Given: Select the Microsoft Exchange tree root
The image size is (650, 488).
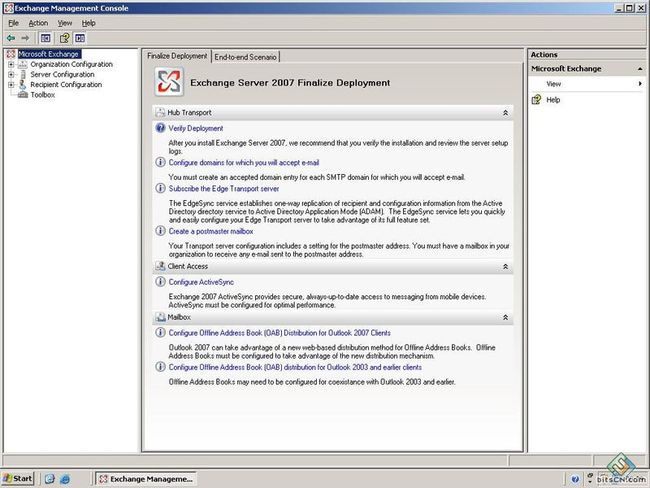Looking at the screenshot, I should pyautogui.click(x=49, y=54).
